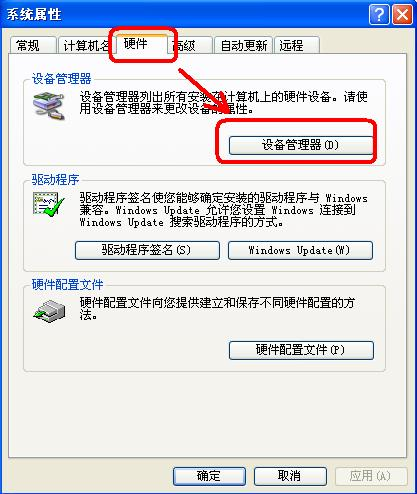Close the 系统属性 dialog with X
This screenshot has width=417, height=494.
(402, 15)
